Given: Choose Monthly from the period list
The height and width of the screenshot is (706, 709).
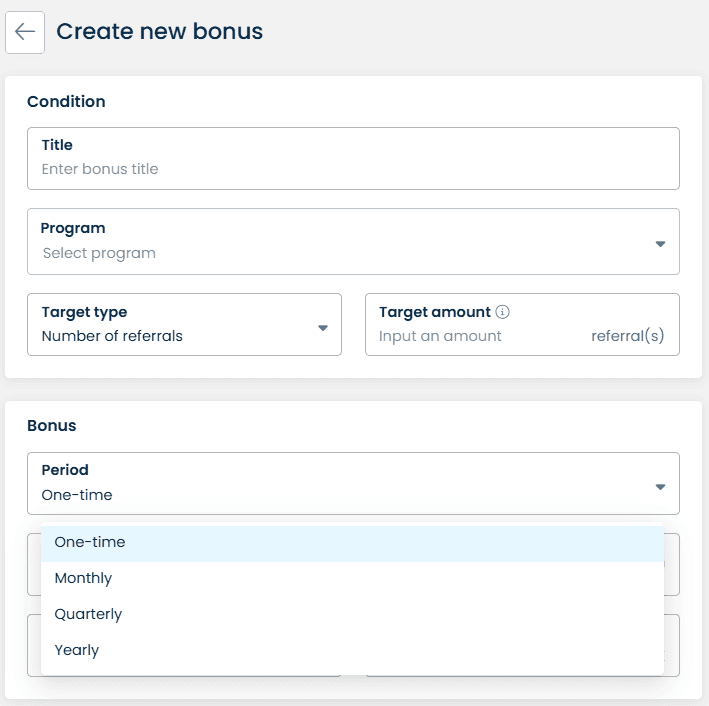Looking at the screenshot, I should click(84, 578).
